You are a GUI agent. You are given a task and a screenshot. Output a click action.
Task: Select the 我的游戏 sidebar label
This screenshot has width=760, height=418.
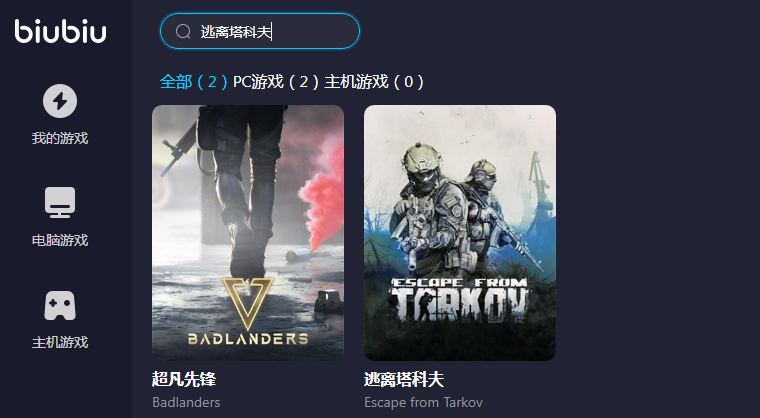(x=60, y=139)
